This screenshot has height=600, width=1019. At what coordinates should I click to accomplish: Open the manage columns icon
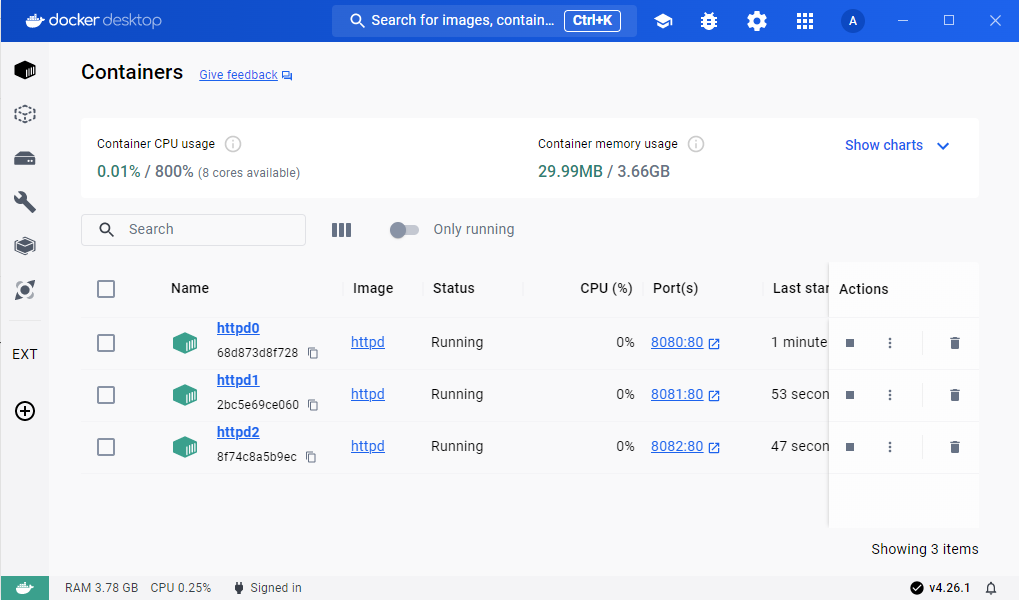click(341, 229)
